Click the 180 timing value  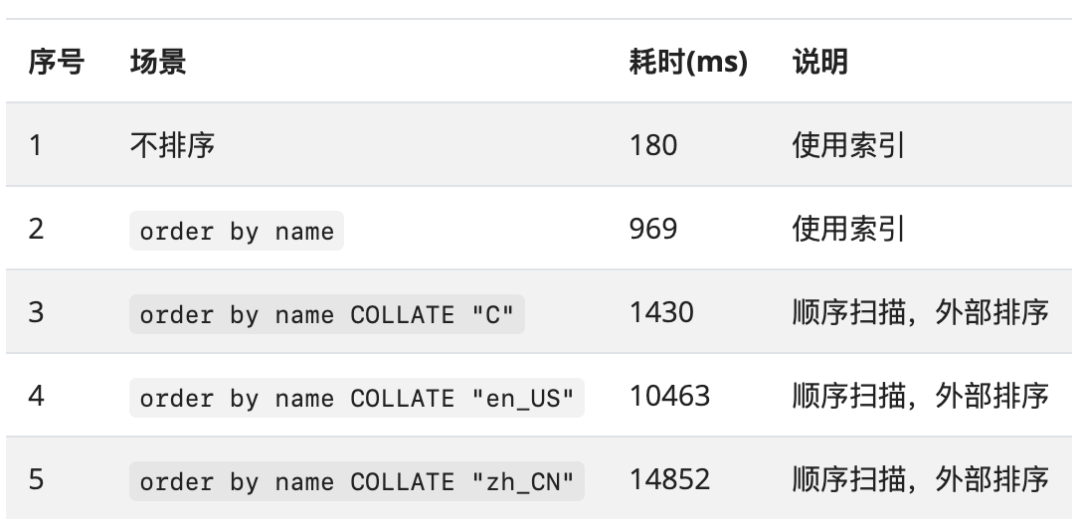coord(653,145)
